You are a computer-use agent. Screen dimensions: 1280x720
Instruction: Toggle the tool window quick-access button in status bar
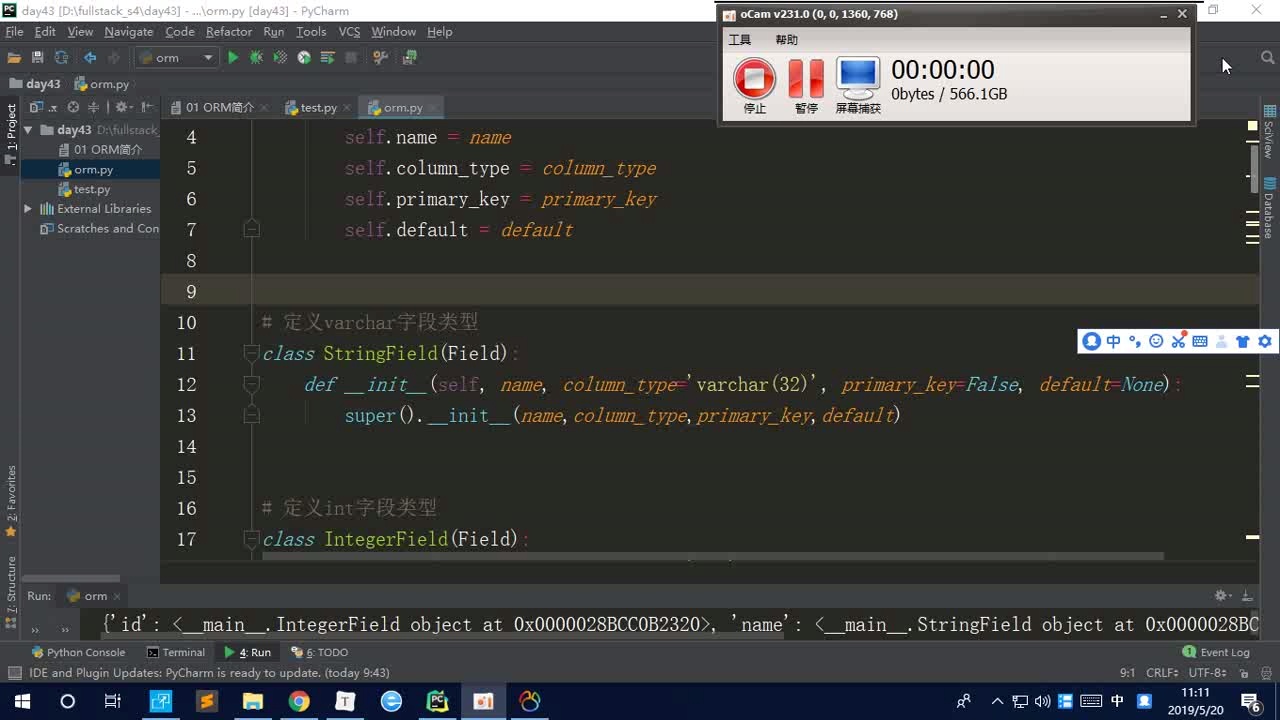click(14, 673)
